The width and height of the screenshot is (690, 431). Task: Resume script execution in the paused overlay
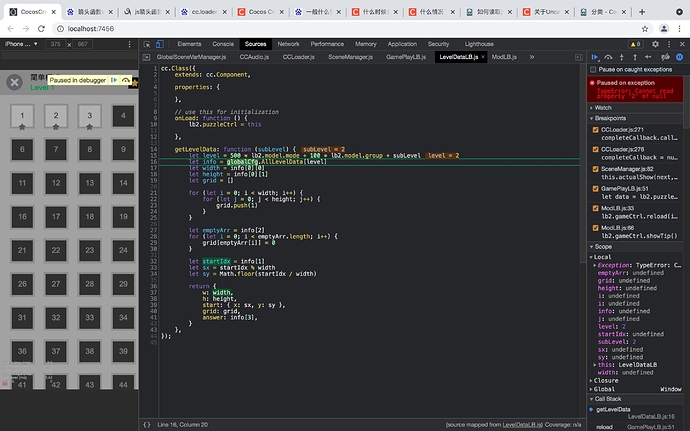pos(114,79)
